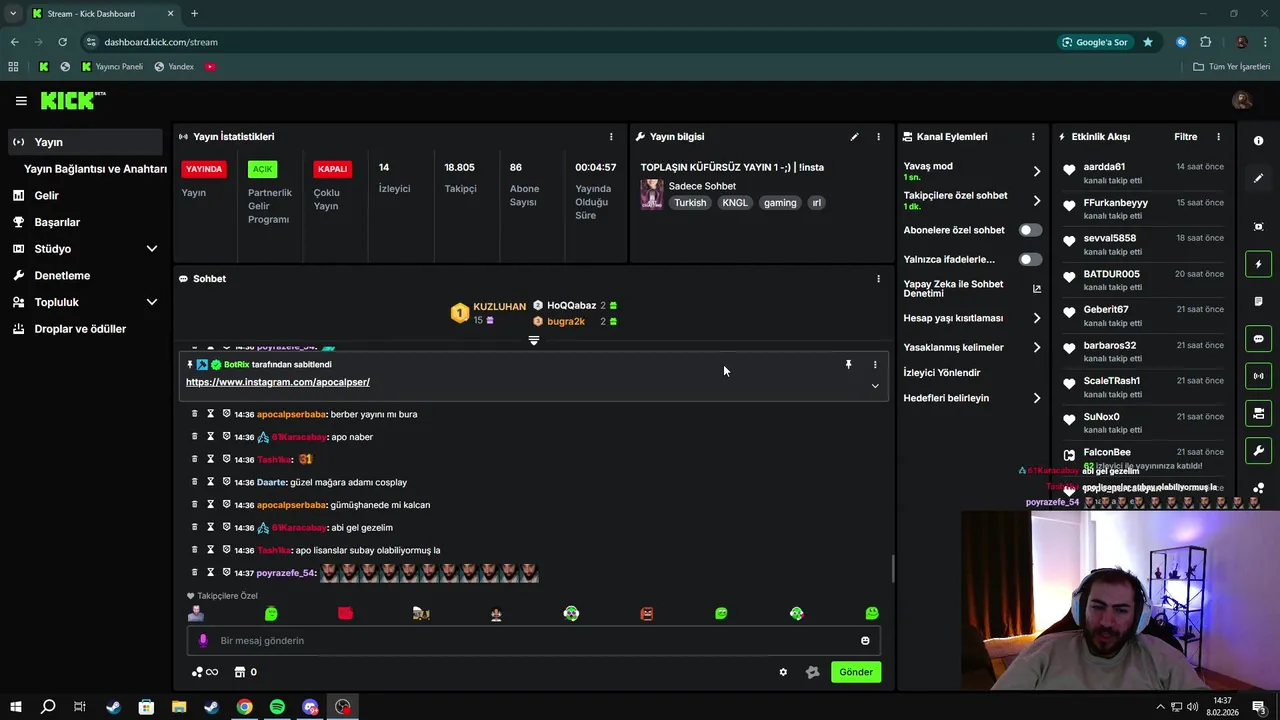Open Etkinlik Akışı panel options menu

[x=1218, y=137]
